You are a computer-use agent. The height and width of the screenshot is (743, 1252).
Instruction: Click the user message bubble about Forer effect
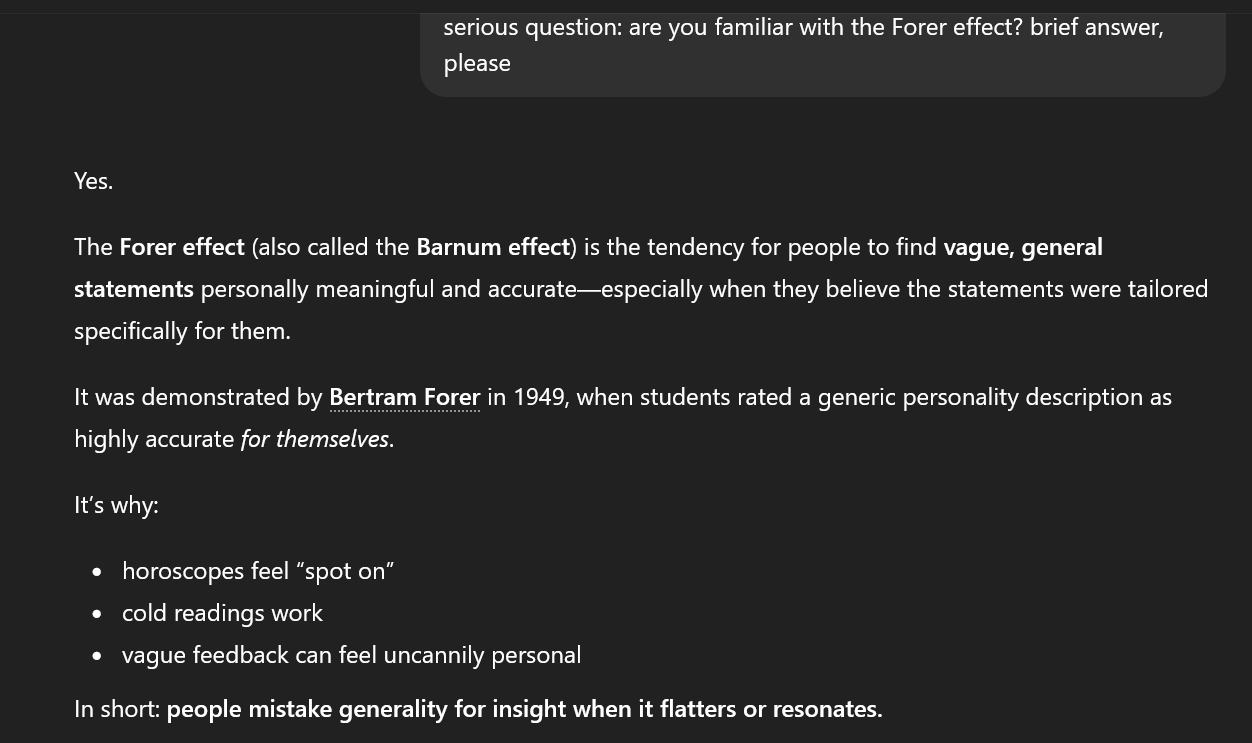[822, 45]
